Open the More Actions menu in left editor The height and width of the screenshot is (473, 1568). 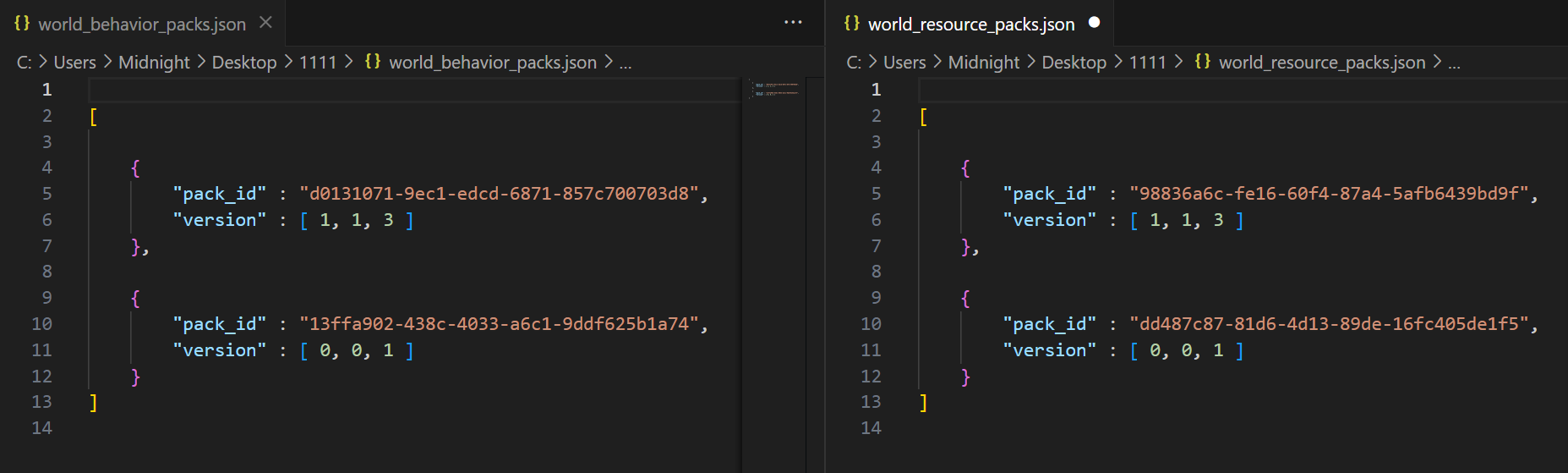pyautogui.click(x=793, y=23)
